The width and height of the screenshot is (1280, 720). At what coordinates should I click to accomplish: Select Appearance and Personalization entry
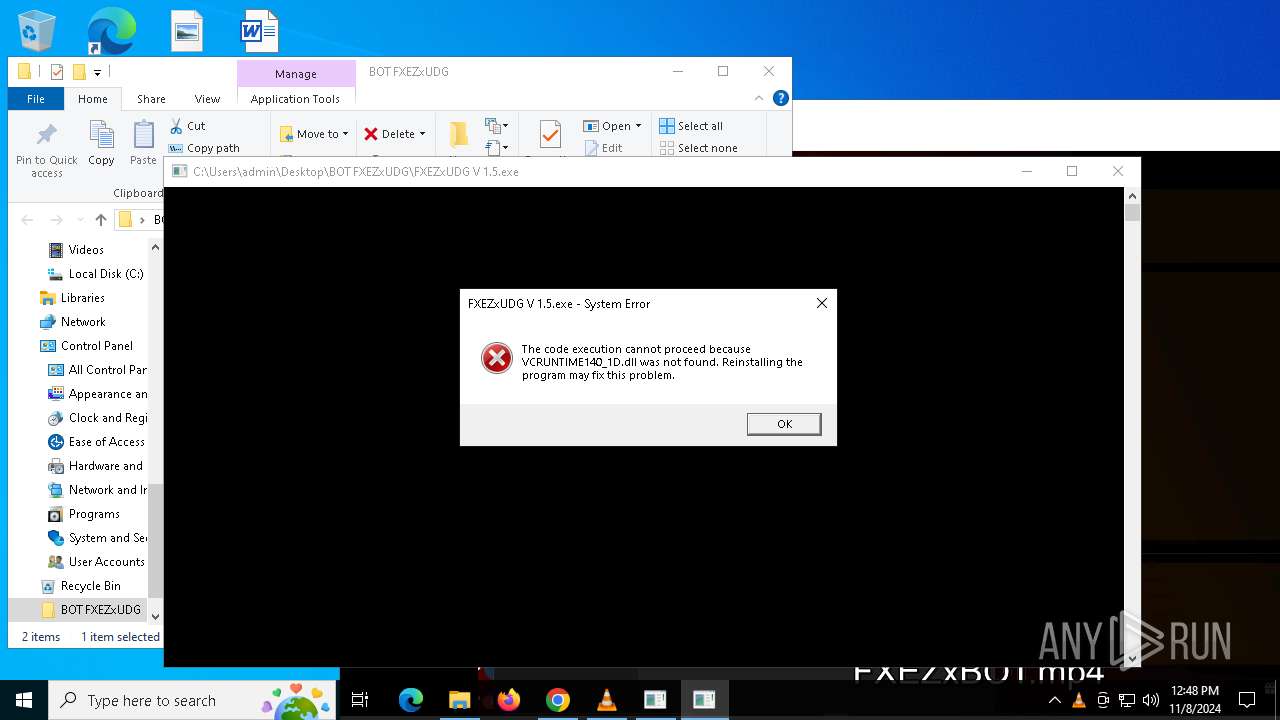click(x=97, y=394)
